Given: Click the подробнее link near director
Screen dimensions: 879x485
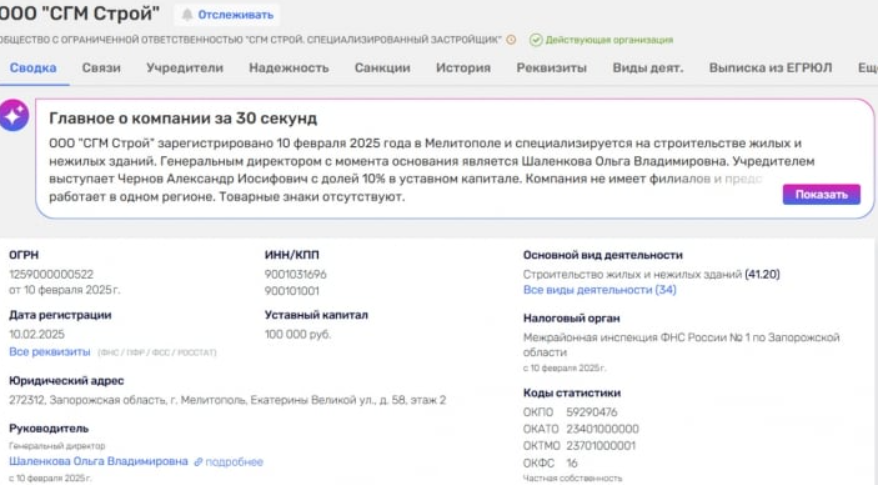Looking at the screenshot, I should 235,462.
